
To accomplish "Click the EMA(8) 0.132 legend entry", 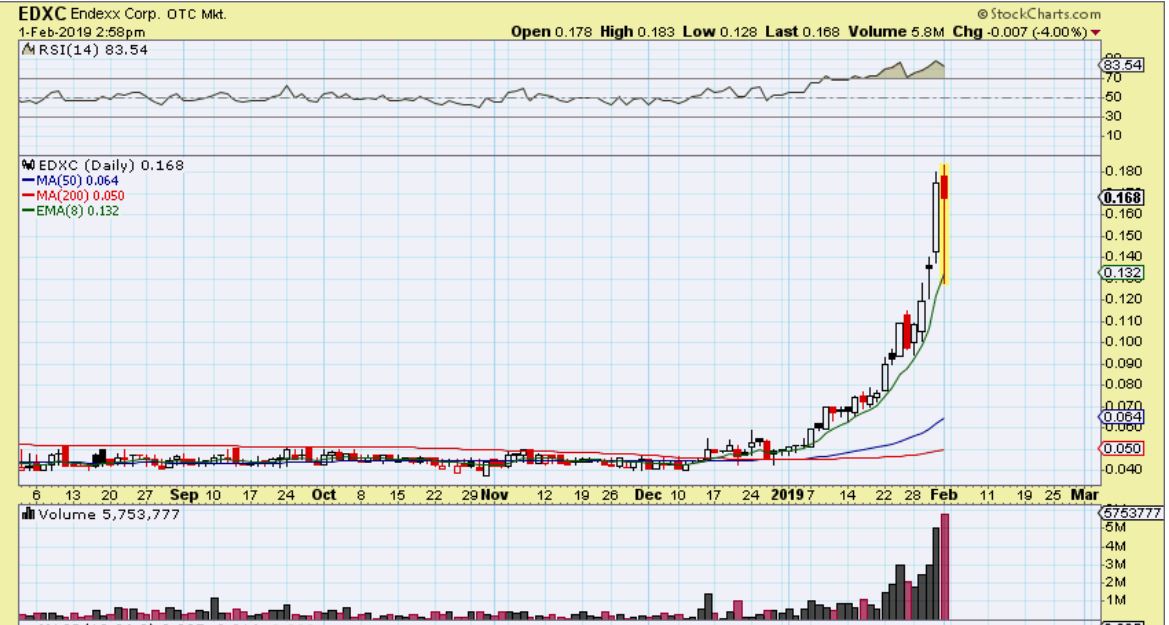I will coord(71,210).
